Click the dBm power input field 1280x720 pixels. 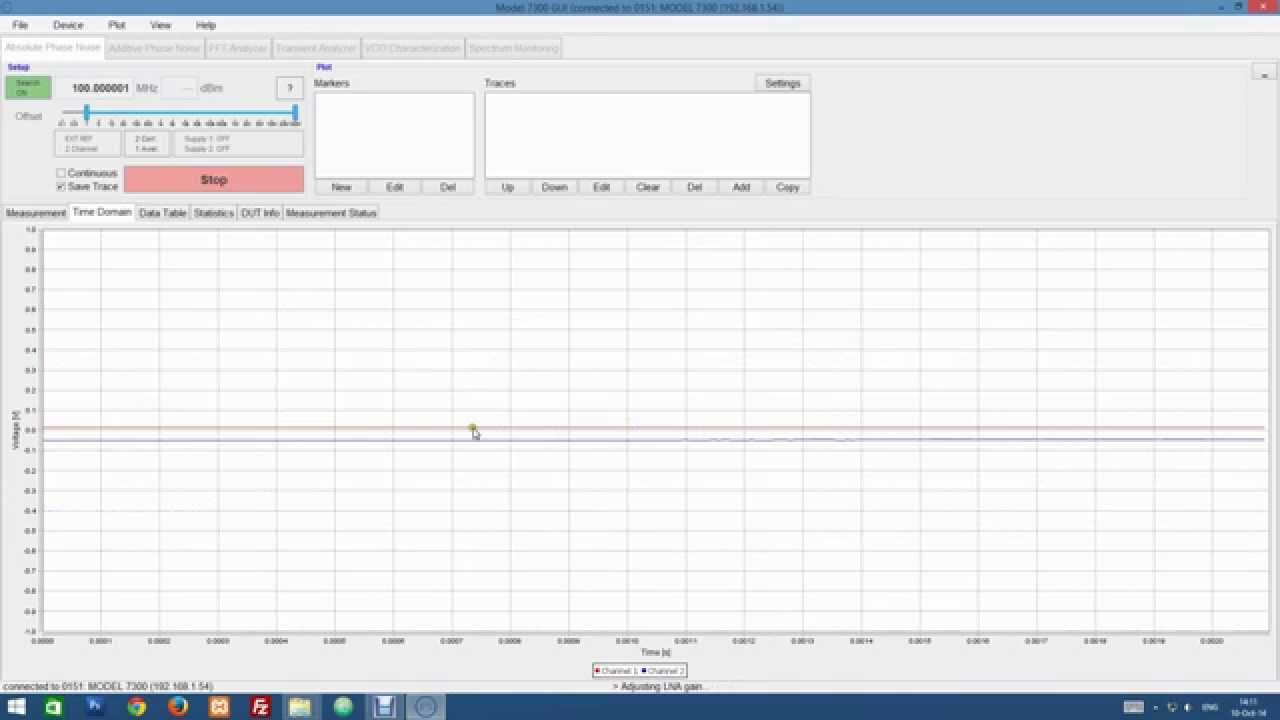tap(178, 88)
